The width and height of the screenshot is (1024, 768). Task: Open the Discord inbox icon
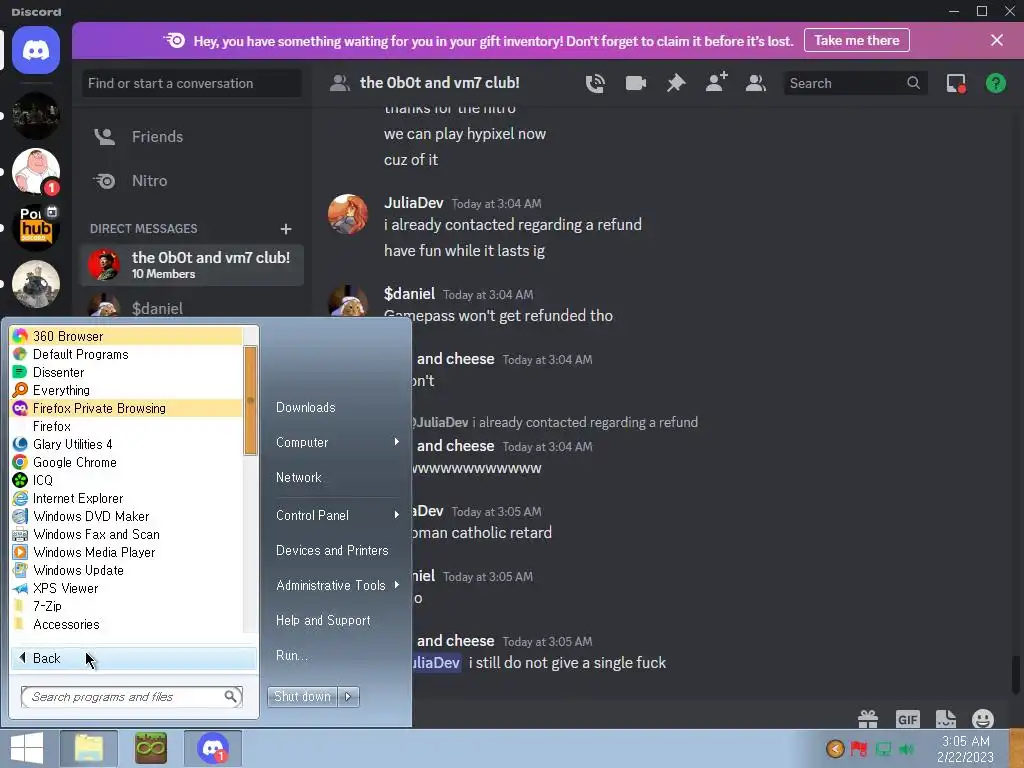[956, 83]
